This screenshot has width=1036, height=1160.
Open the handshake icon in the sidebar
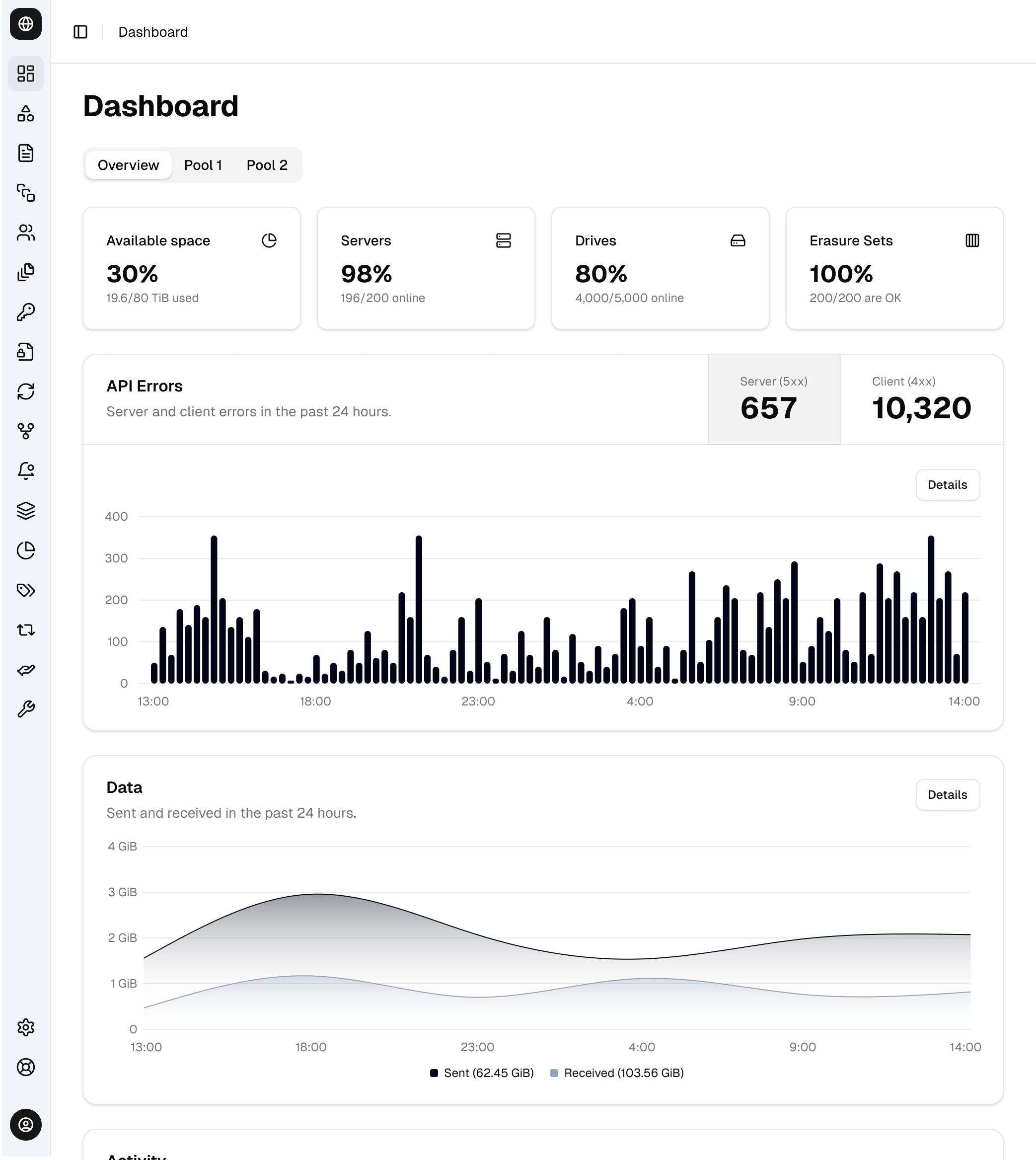click(26, 670)
